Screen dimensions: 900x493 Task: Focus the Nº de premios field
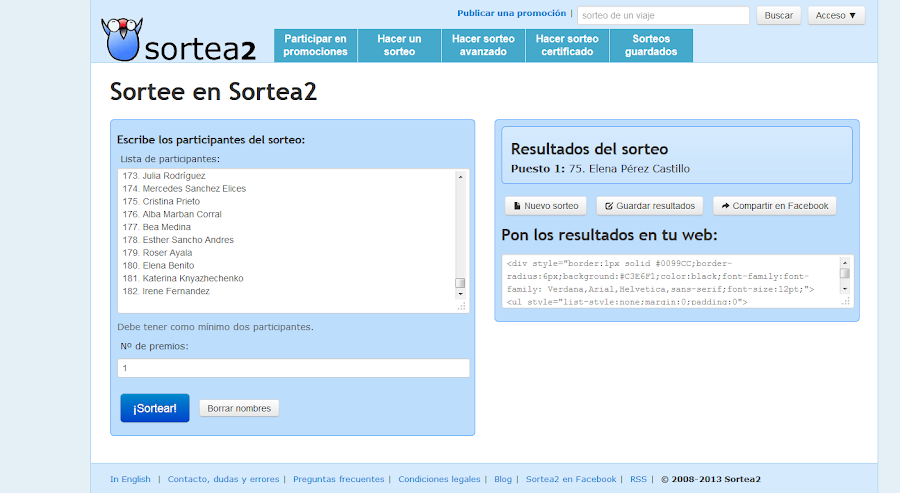tap(293, 368)
